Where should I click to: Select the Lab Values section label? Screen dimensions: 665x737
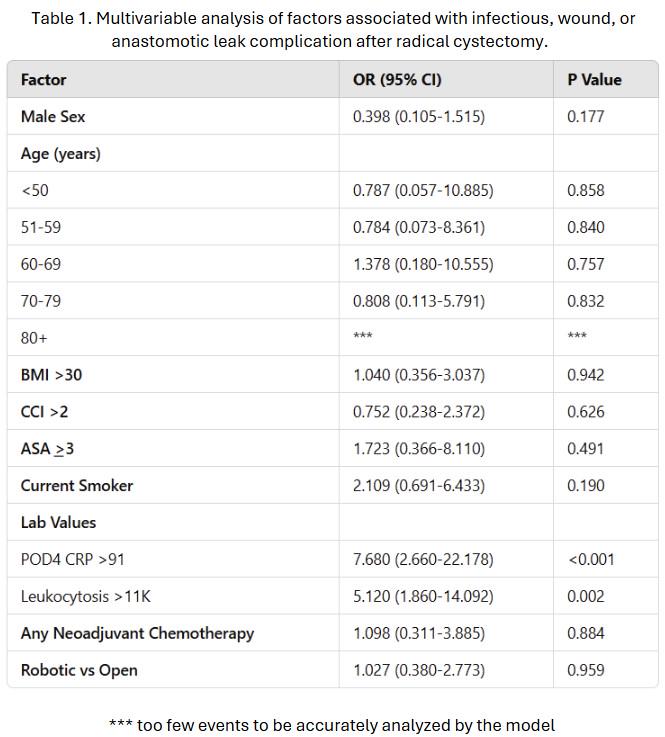[58, 522]
